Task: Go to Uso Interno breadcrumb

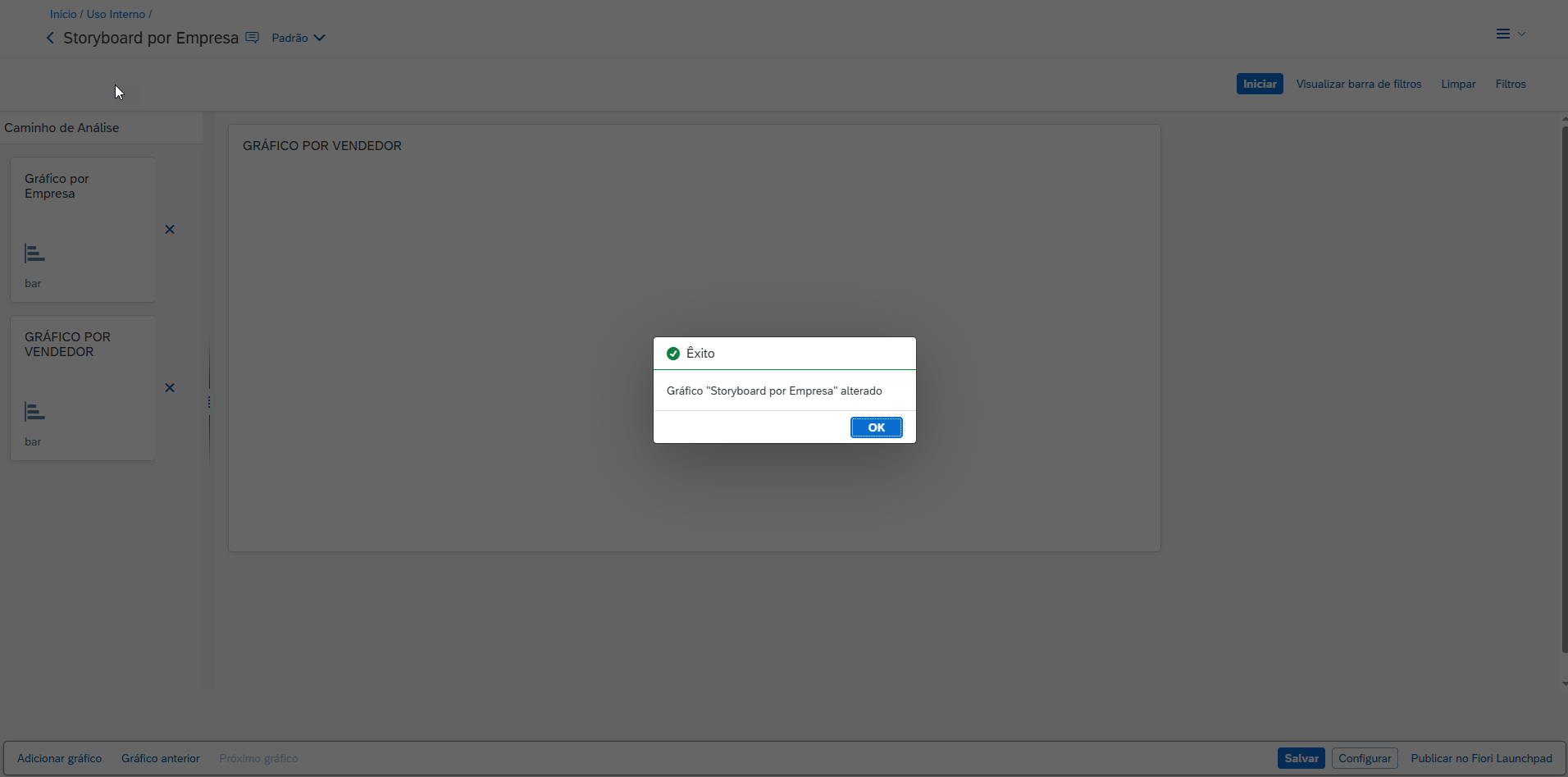Action: tap(116, 14)
